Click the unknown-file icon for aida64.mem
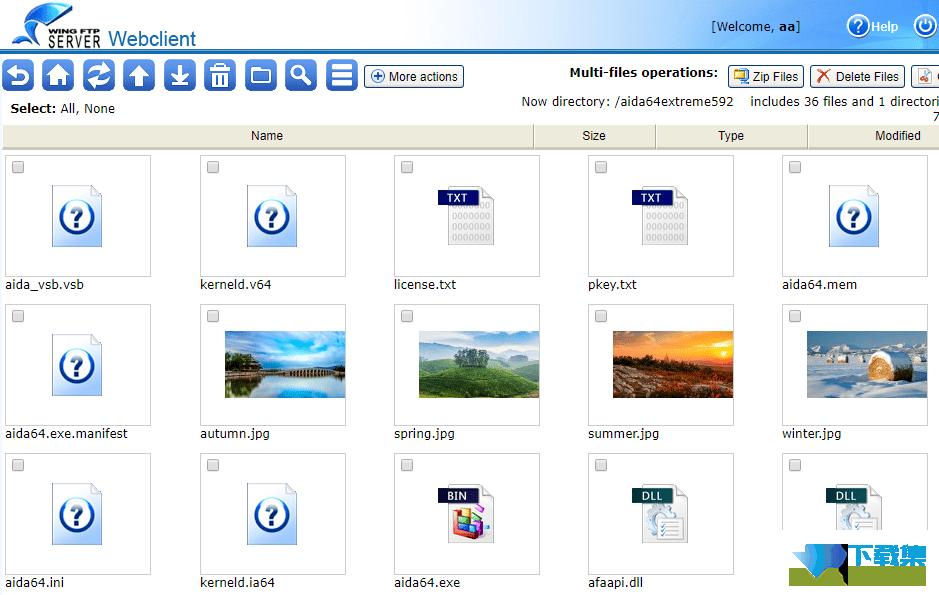The width and height of the screenshot is (939, 595). pyautogui.click(x=854, y=216)
